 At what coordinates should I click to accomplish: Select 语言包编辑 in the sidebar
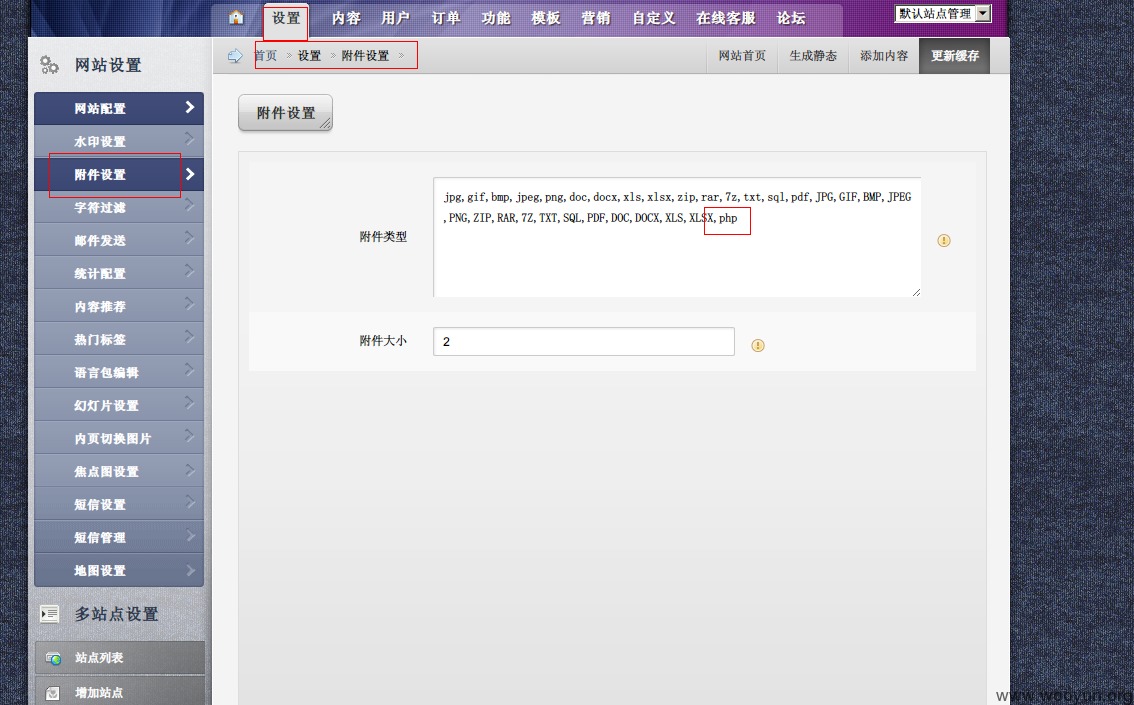119,372
